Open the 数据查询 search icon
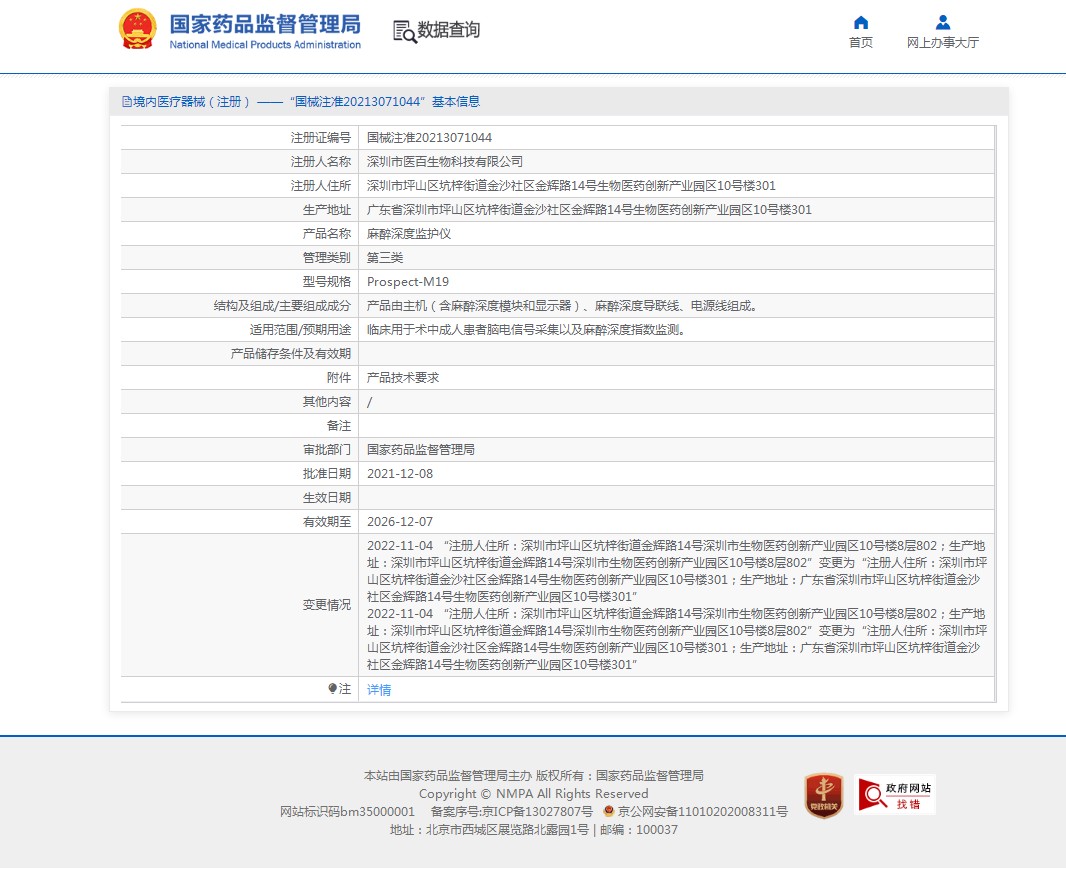The image size is (1066, 884). pos(405,31)
